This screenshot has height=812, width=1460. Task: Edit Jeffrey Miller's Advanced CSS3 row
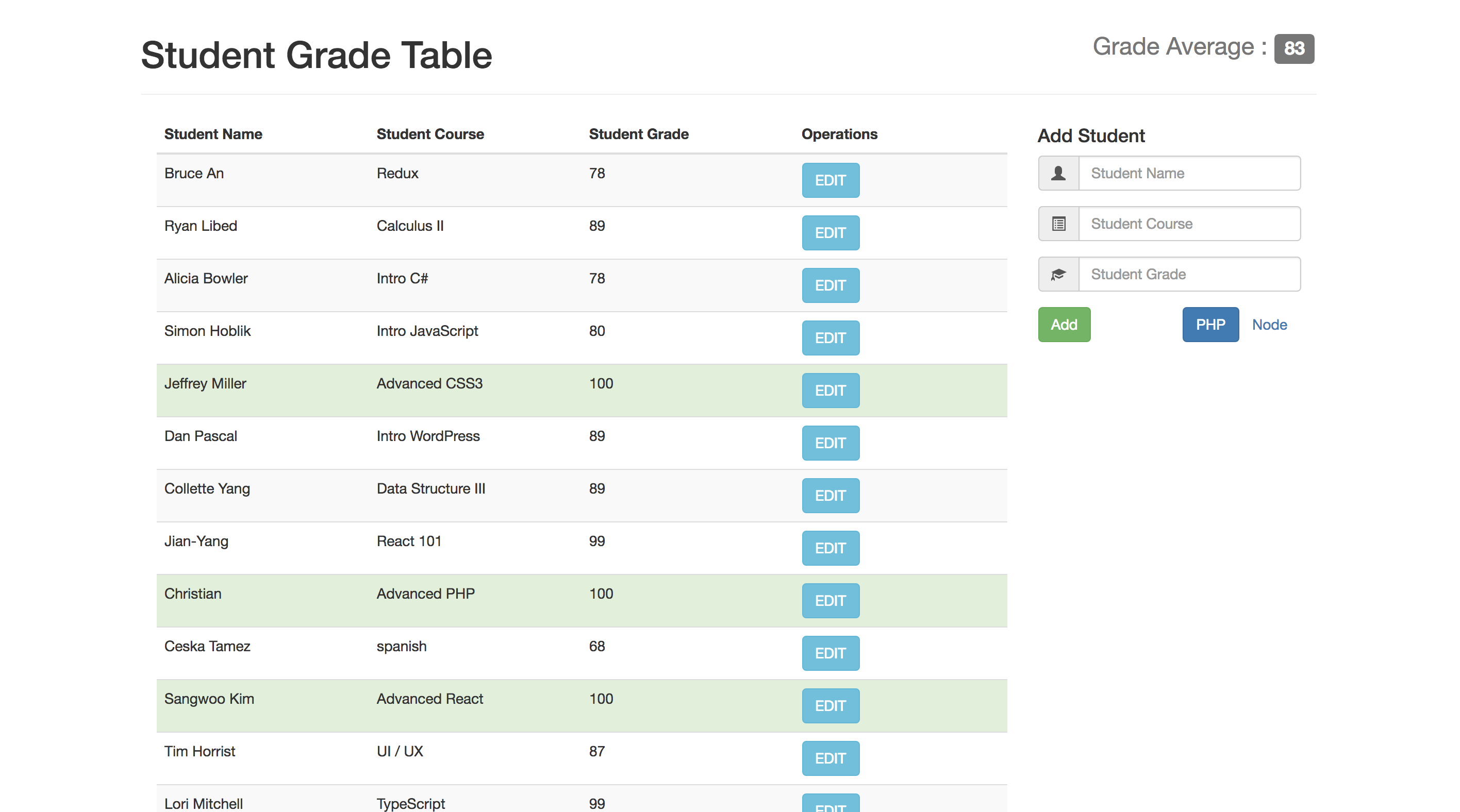tap(831, 390)
